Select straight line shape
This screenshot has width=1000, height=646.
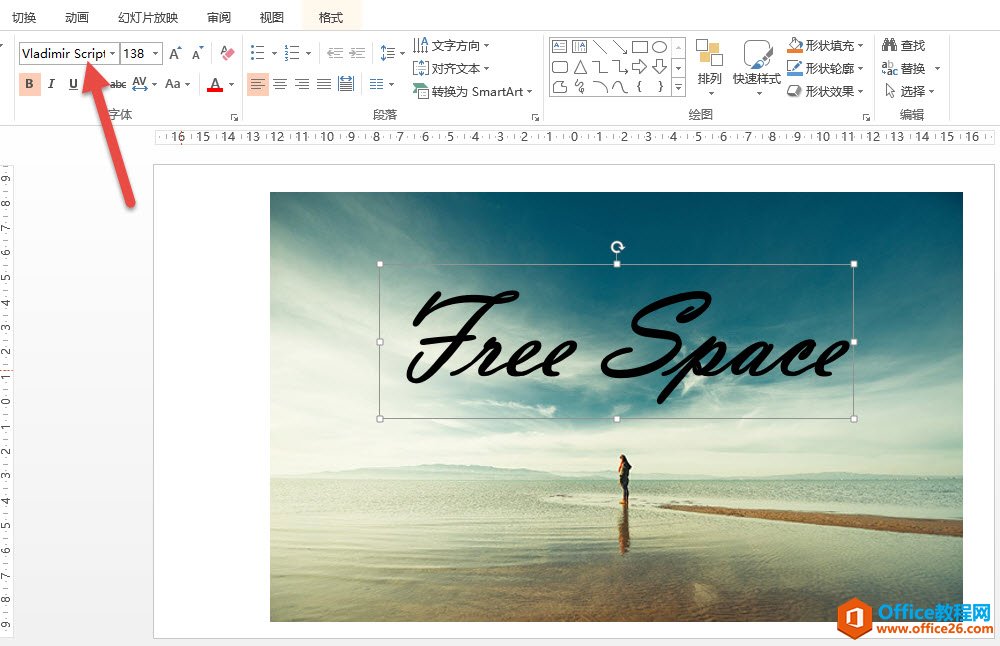click(x=599, y=47)
